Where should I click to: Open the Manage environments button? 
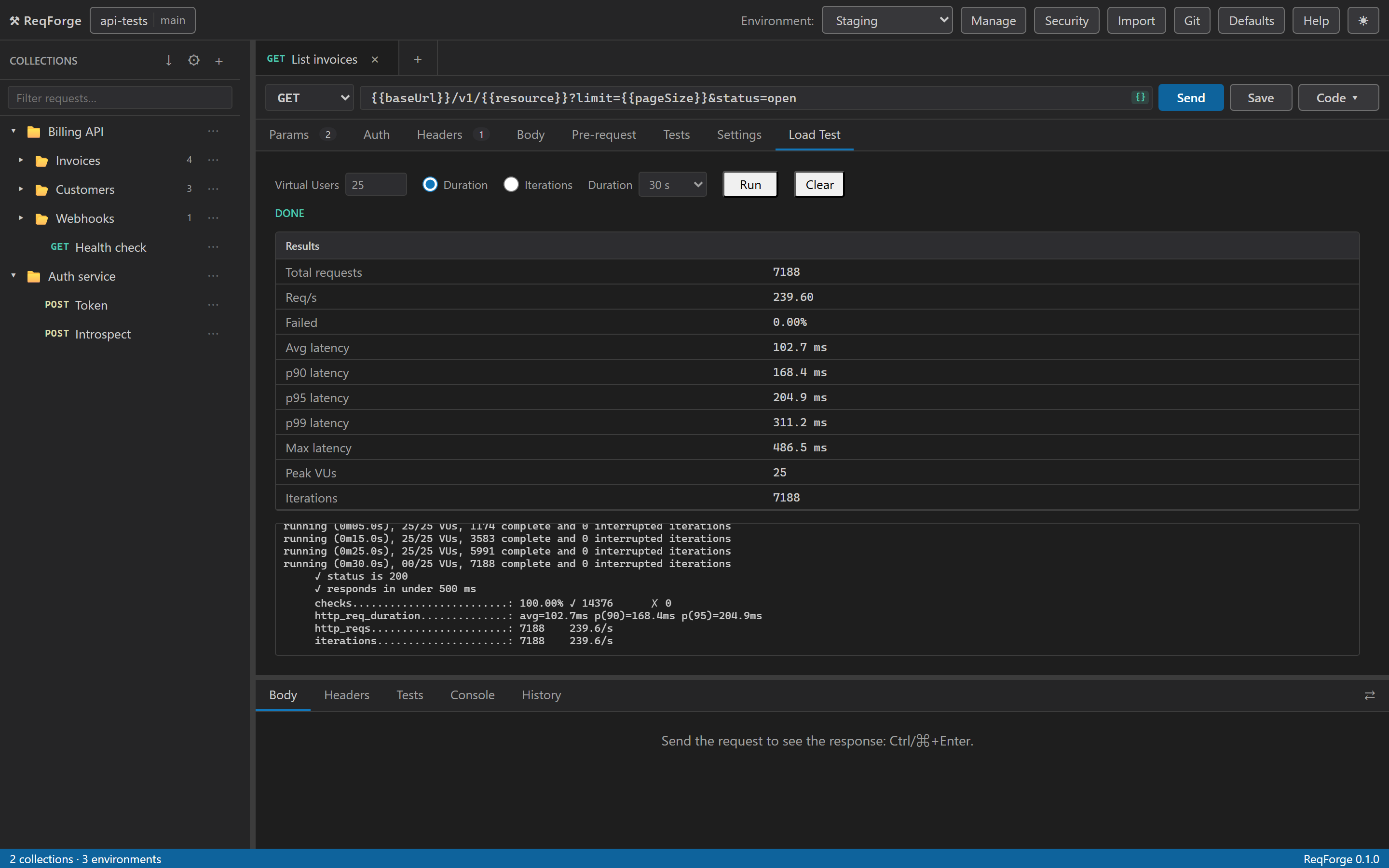click(993, 21)
